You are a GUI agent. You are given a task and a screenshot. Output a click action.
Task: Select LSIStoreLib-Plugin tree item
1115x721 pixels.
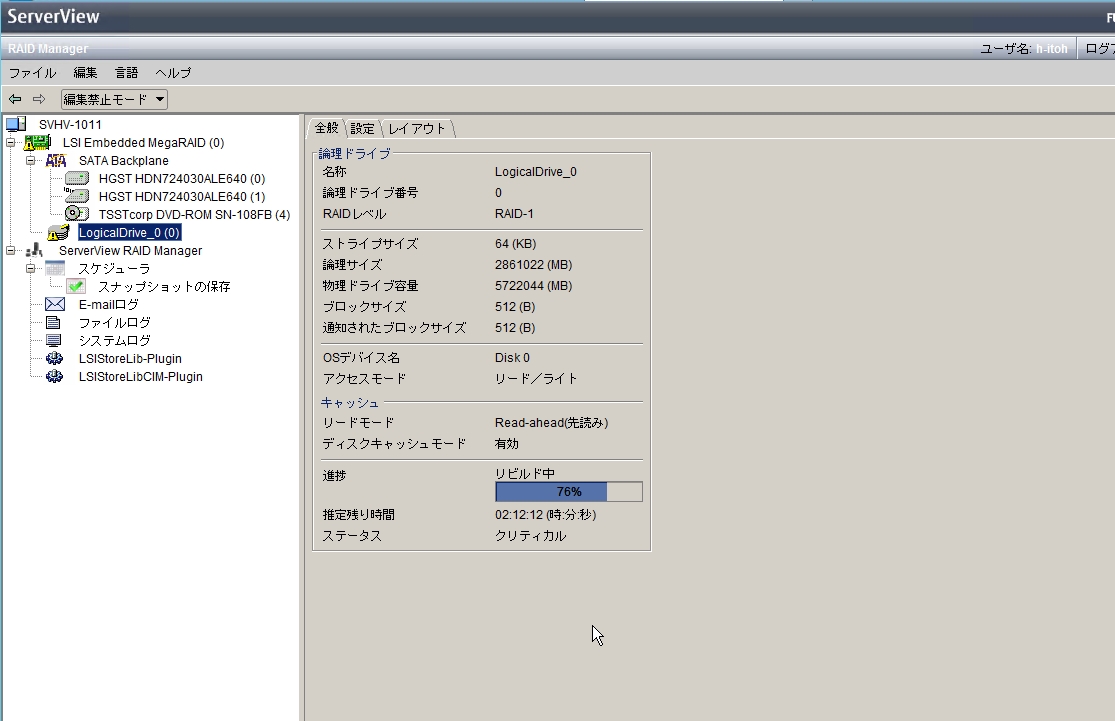130,358
